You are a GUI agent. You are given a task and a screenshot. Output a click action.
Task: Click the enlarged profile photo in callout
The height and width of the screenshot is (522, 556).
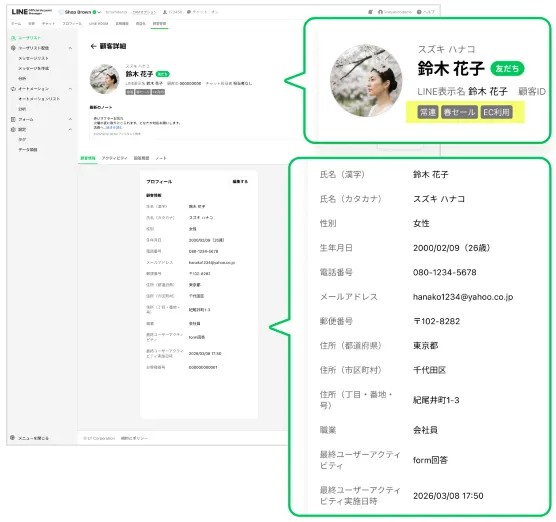click(366, 80)
